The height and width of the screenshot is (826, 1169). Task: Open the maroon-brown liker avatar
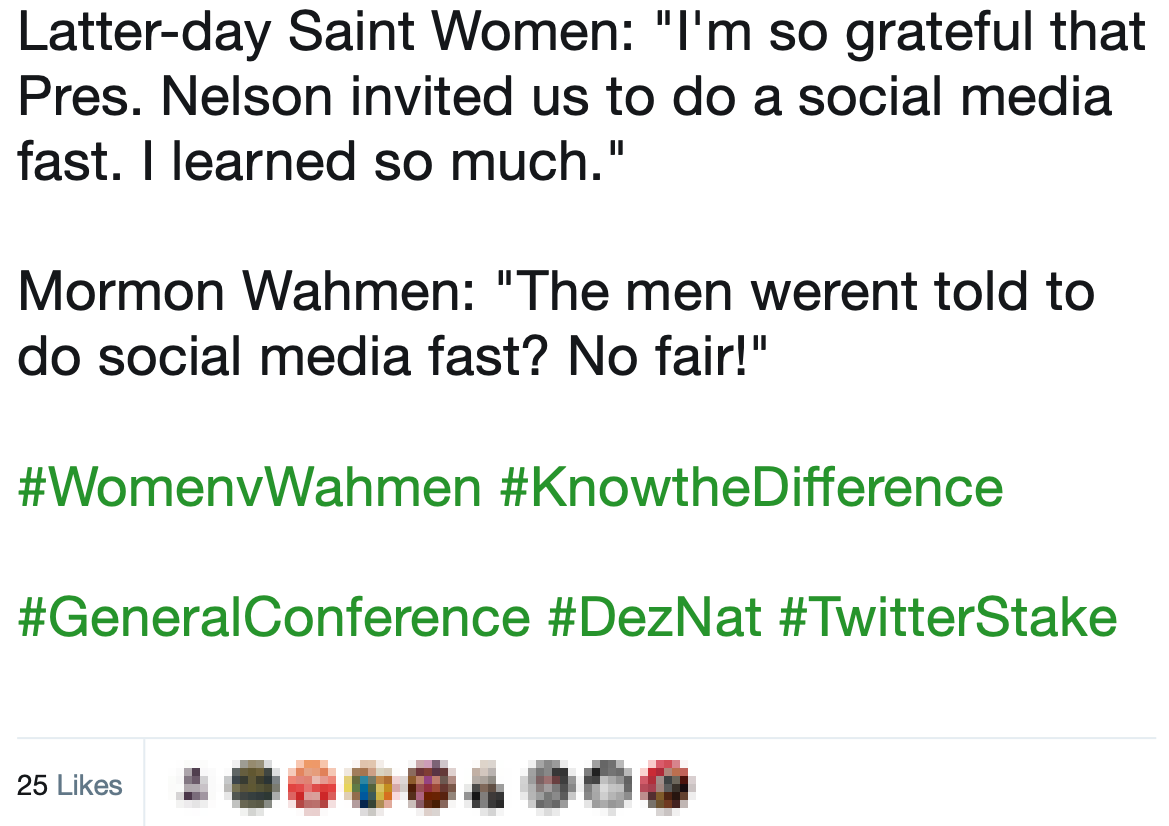pyautogui.click(x=430, y=785)
